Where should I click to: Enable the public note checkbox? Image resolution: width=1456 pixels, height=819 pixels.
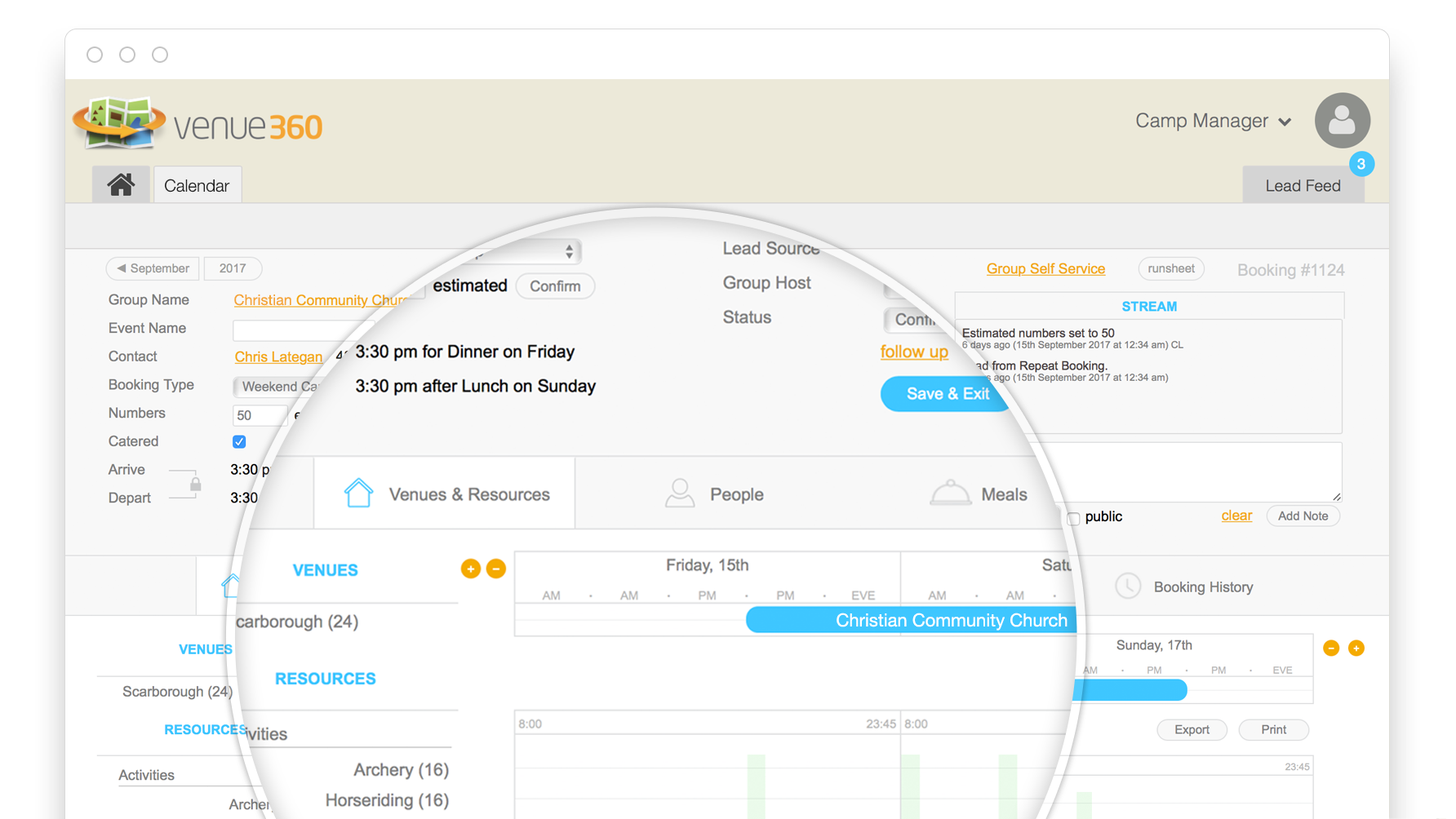(1074, 518)
